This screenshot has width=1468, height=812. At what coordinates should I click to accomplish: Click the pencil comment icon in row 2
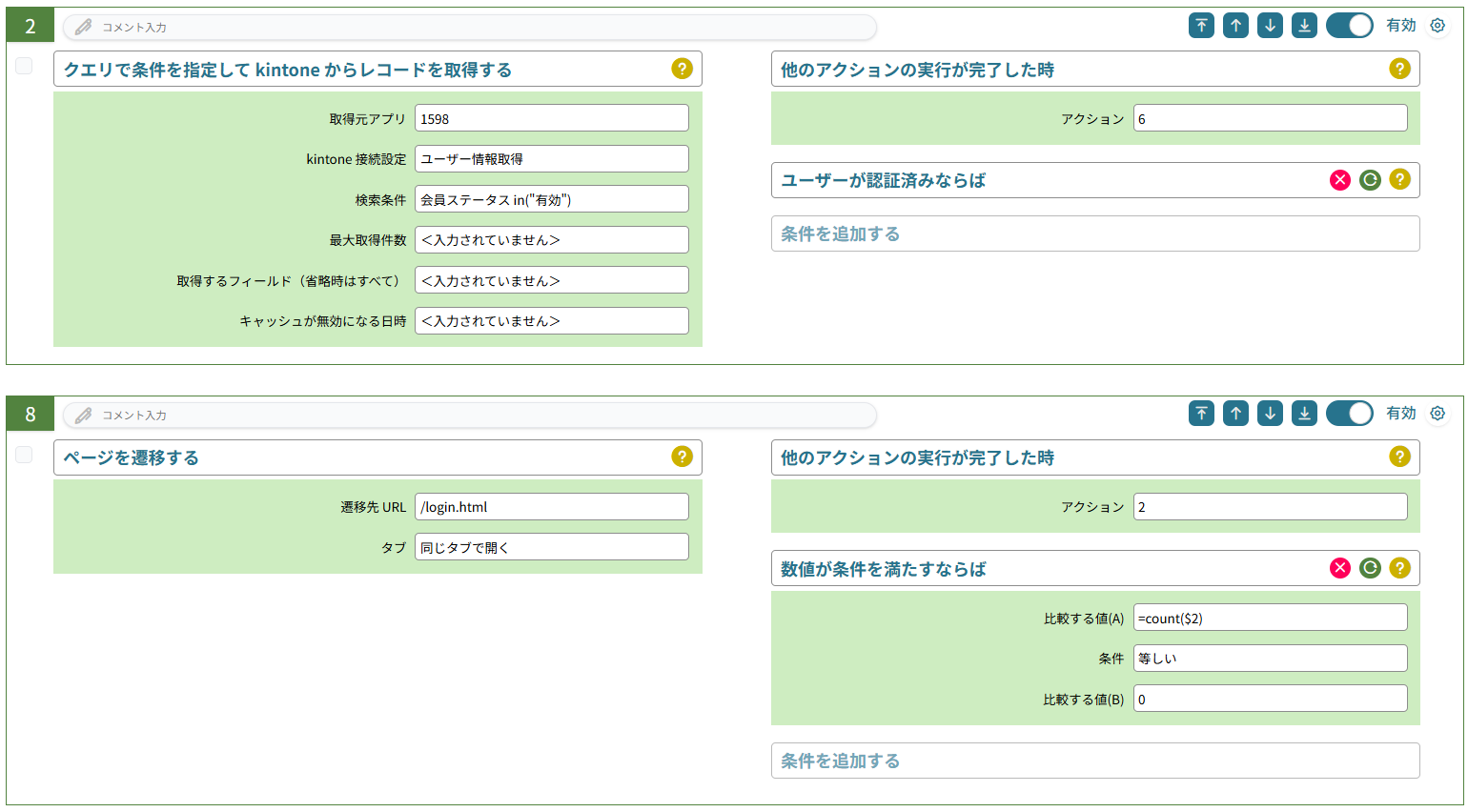click(x=84, y=27)
